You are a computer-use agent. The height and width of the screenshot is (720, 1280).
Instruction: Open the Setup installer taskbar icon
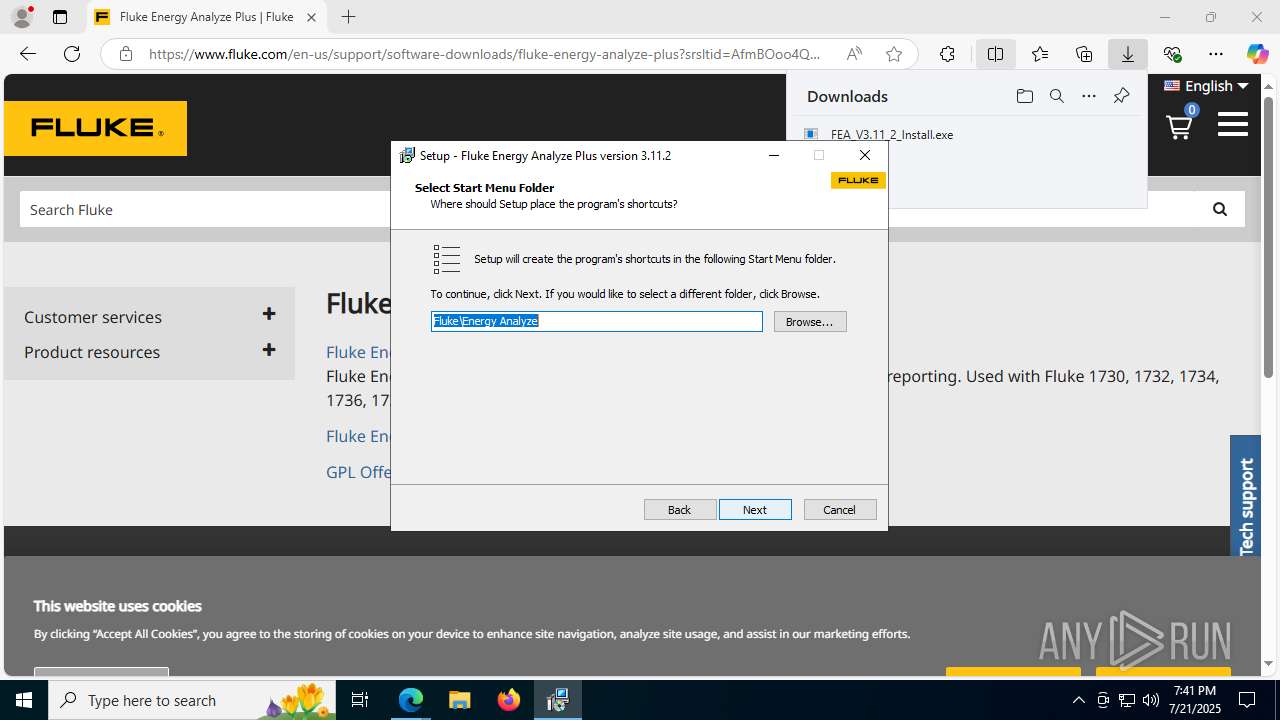(x=557, y=700)
